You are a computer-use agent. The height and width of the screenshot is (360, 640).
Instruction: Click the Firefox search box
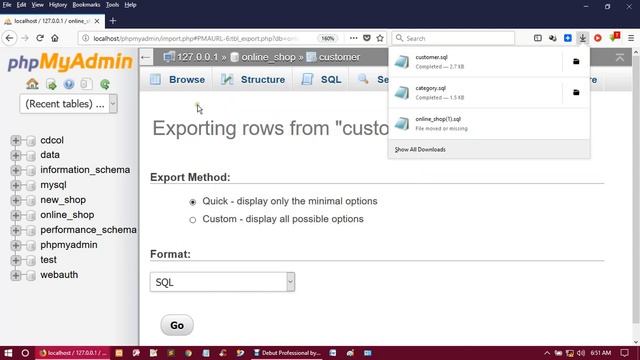coord(453,38)
